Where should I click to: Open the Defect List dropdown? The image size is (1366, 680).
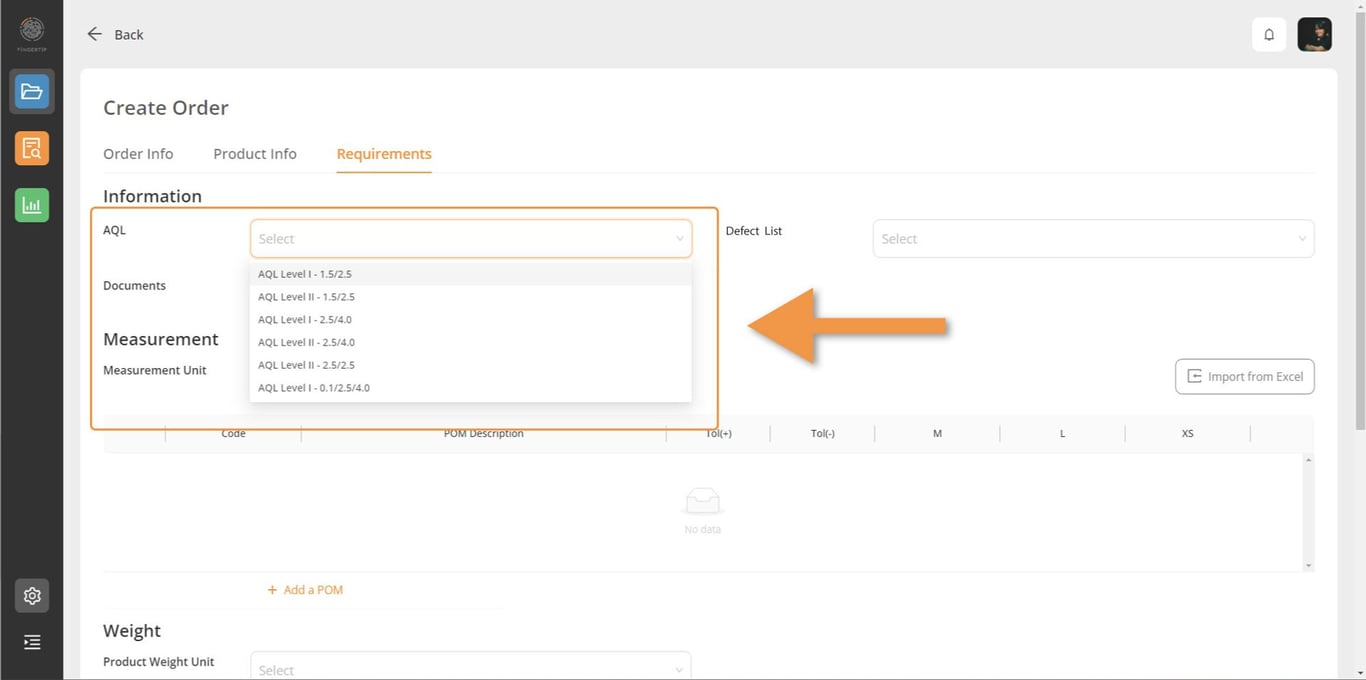coord(1093,239)
